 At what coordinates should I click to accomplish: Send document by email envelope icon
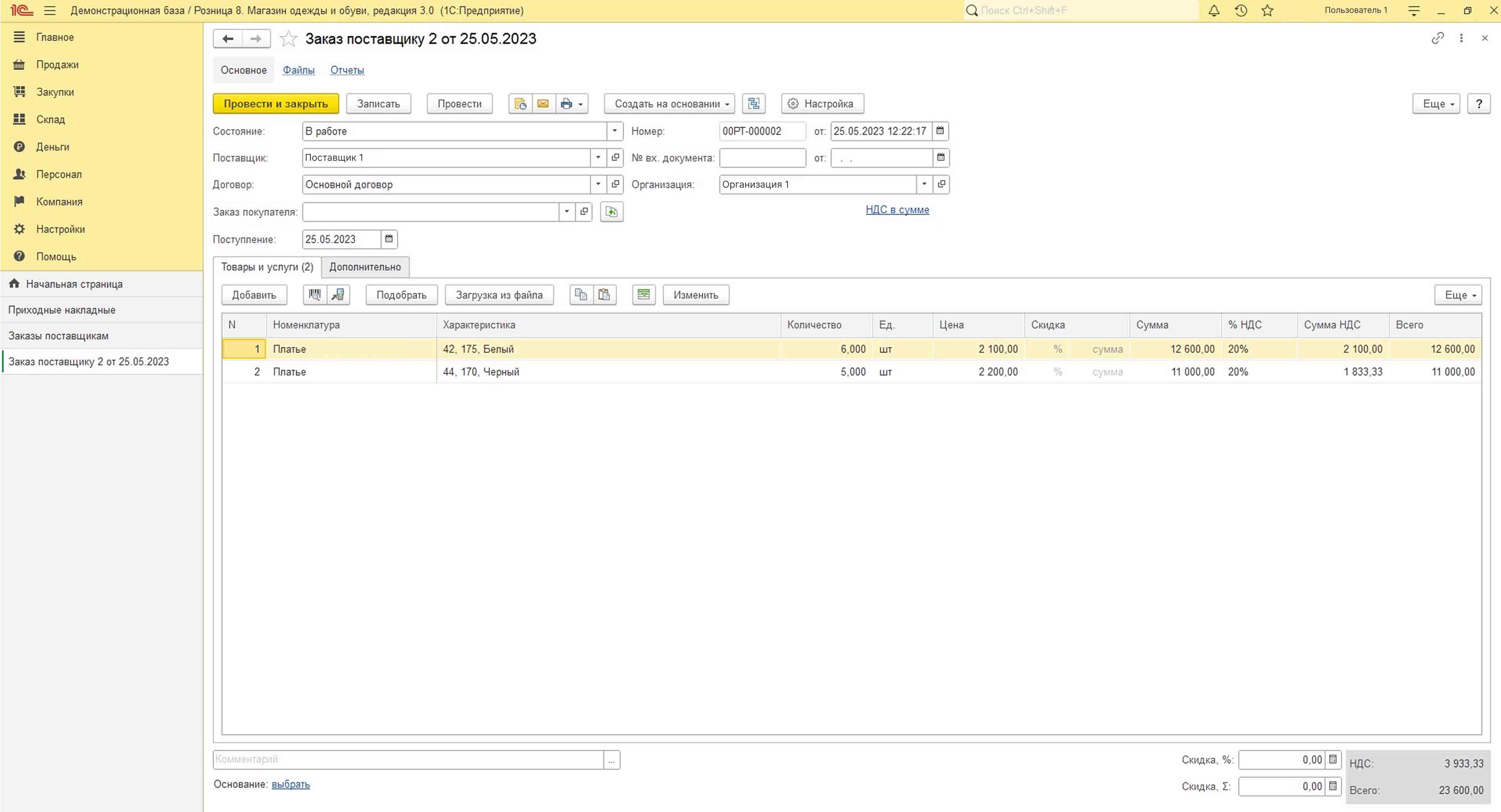tap(543, 104)
